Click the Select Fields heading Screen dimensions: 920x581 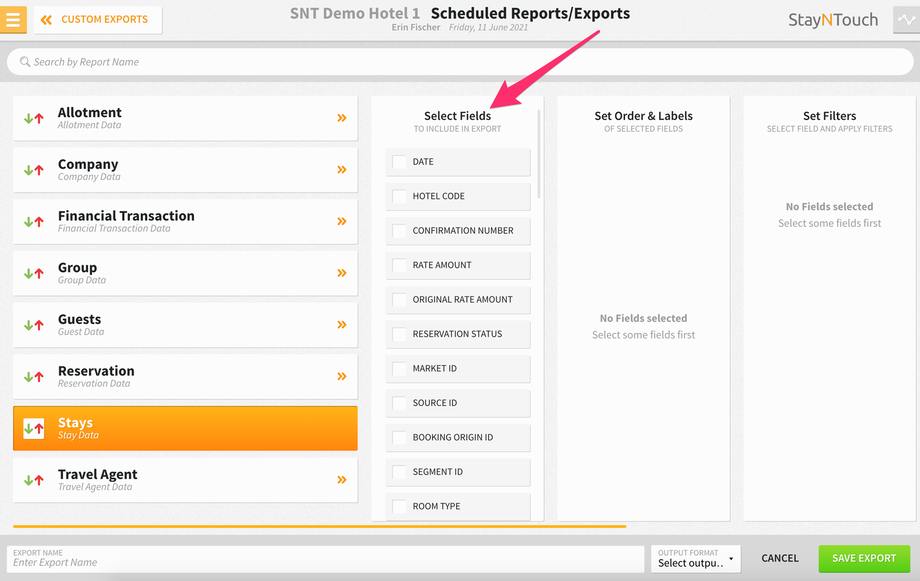[458, 116]
